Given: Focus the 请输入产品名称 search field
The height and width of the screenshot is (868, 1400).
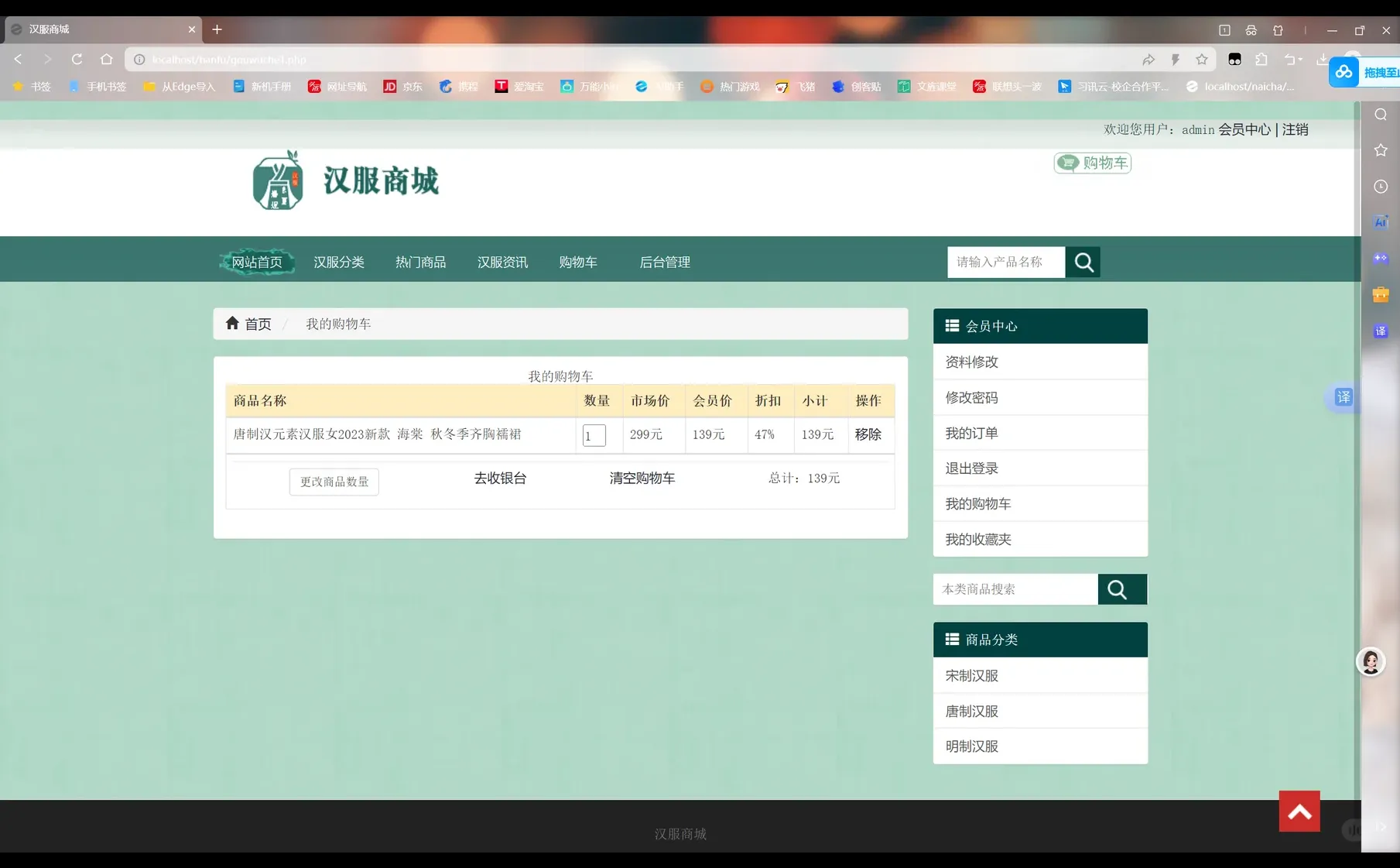Looking at the screenshot, I should pyautogui.click(x=1006, y=262).
